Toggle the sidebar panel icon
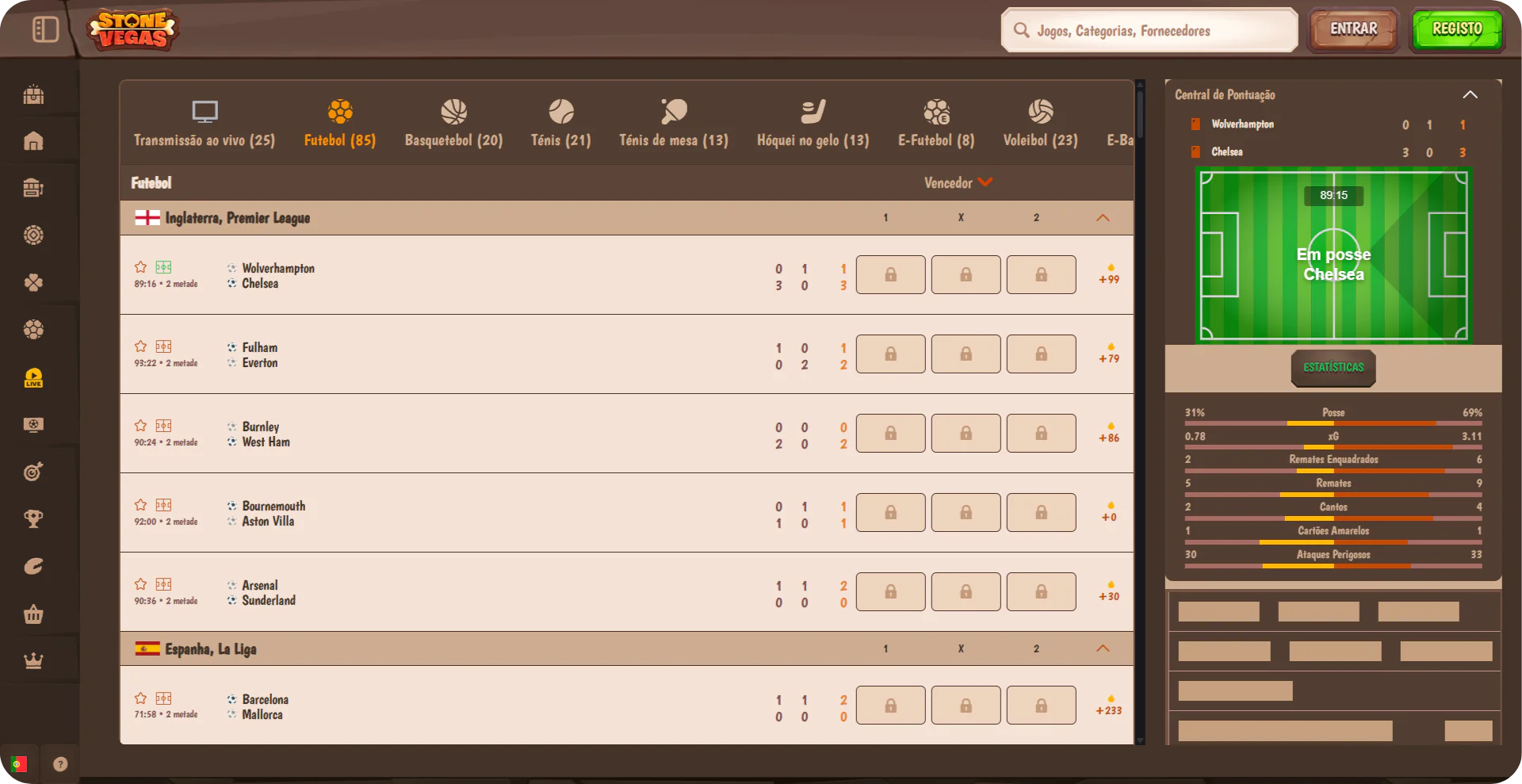 [x=45, y=29]
